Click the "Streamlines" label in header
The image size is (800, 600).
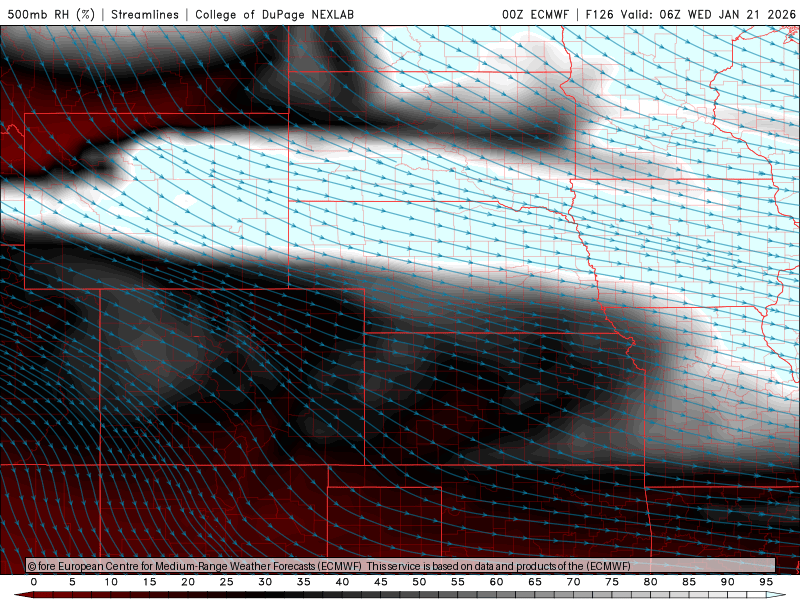click(145, 14)
